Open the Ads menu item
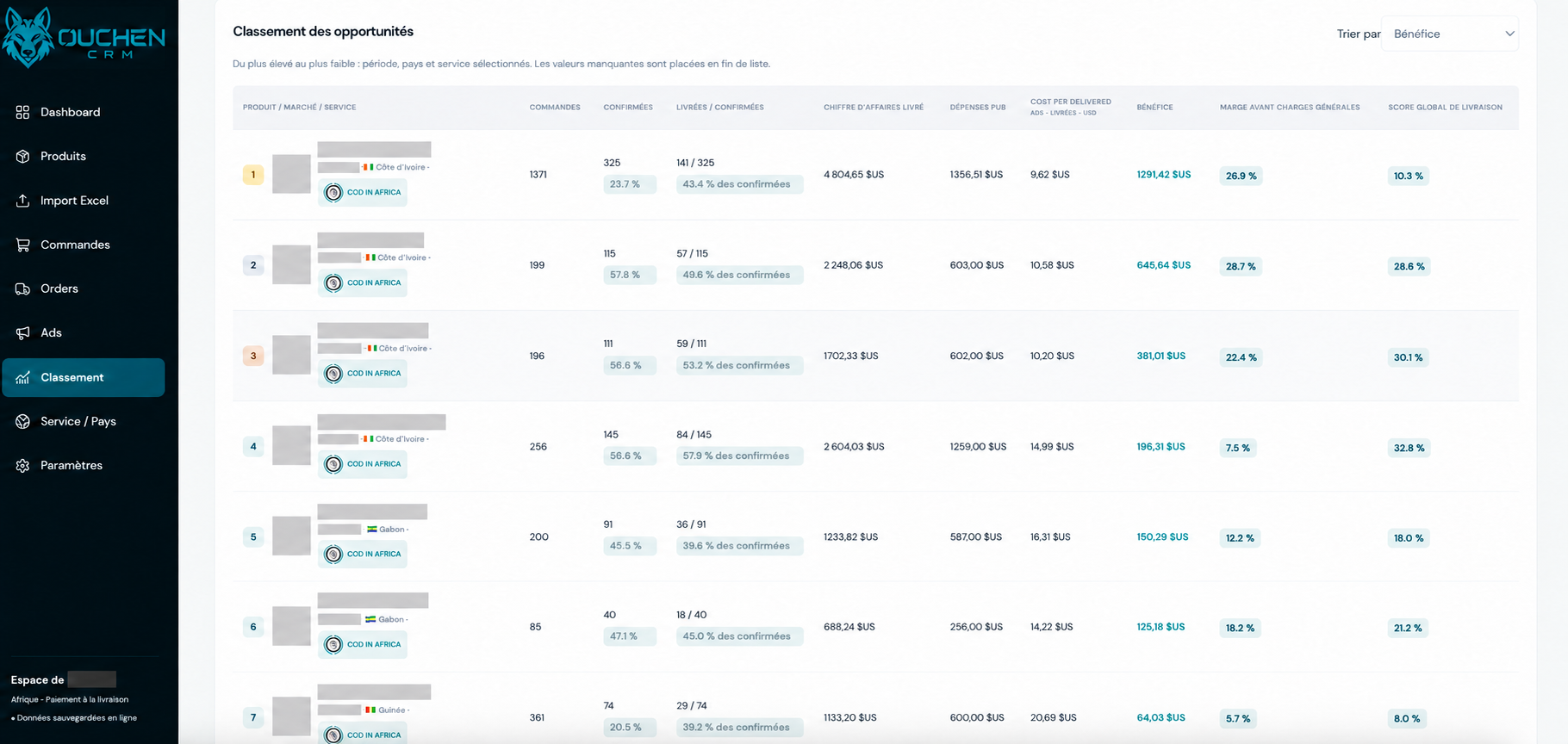The width and height of the screenshot is (1568, 744). [x=84, y=332]
